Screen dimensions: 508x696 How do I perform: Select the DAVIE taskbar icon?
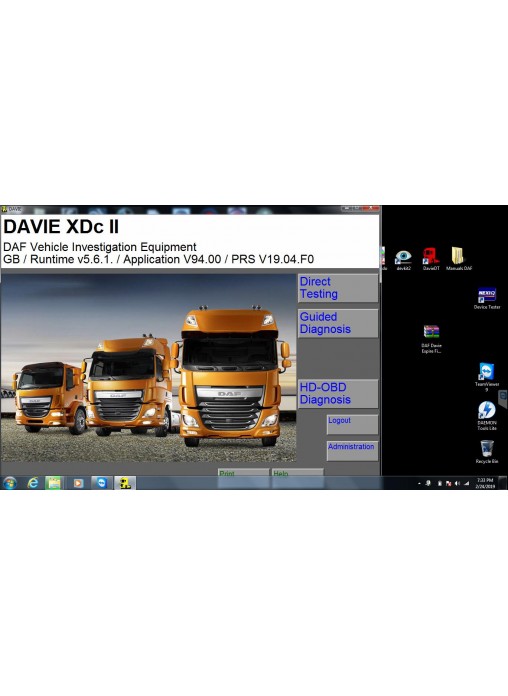coord(125,483)
